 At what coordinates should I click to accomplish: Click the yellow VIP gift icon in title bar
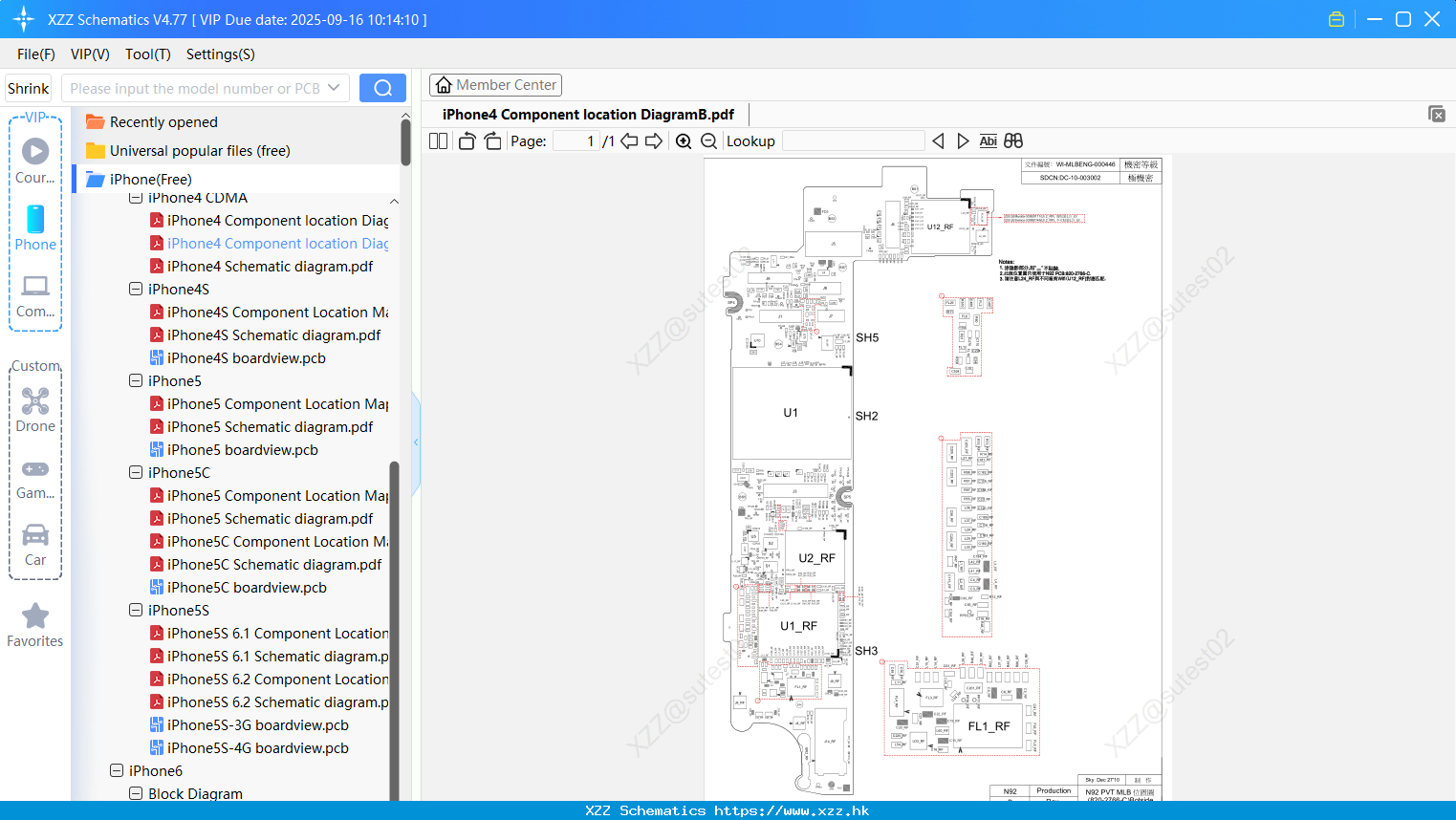[x=1336, y=19]
